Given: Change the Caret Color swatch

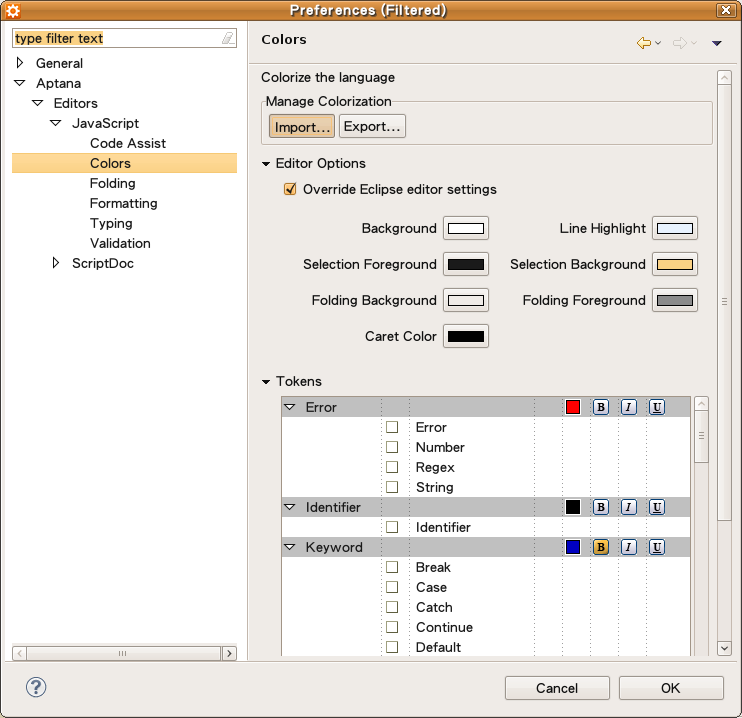Looking at the screenshot, I should coord(466,336).
